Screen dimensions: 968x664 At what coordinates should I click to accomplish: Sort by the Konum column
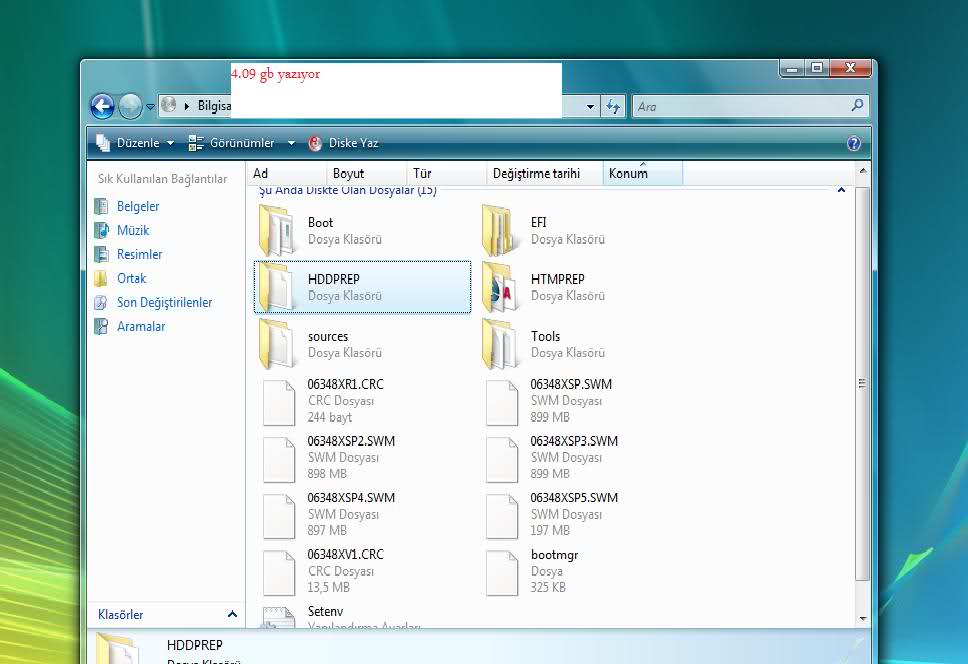pos(643,173)
